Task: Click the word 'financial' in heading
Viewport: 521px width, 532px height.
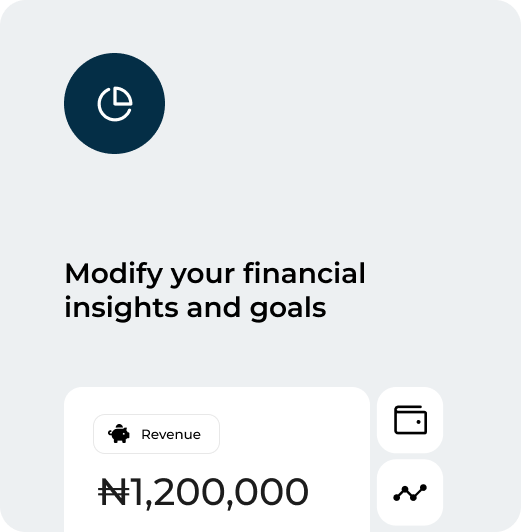Action: point(305,273)
